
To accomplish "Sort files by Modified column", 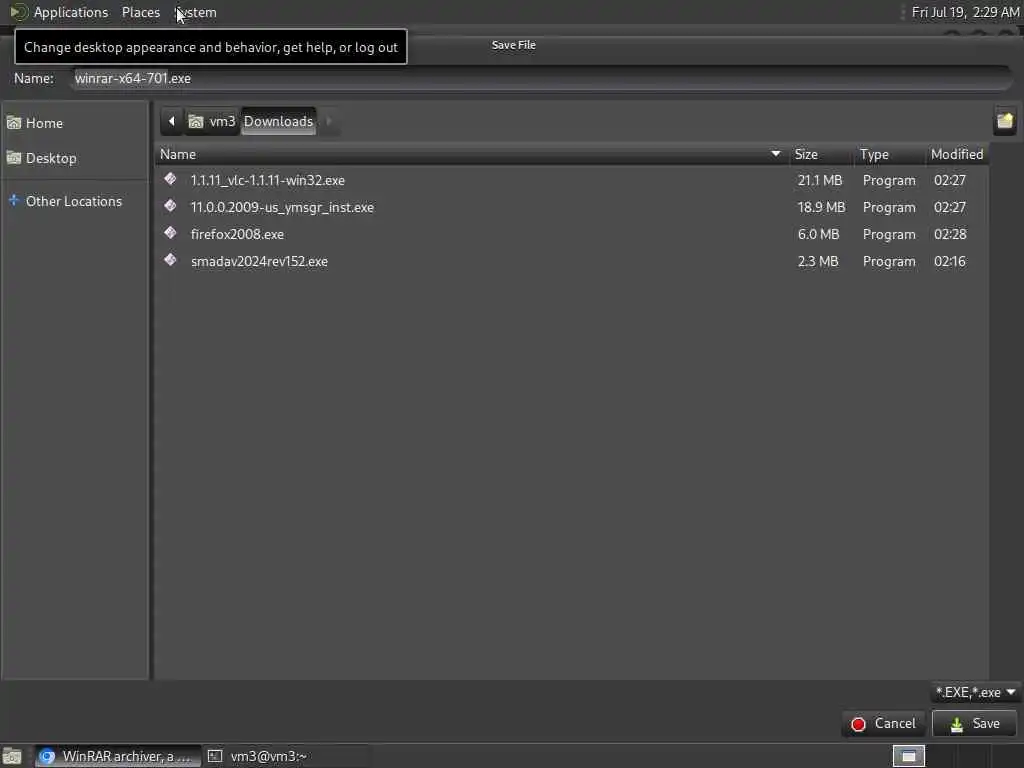I will pyautogui.click(x=956, y=155).
